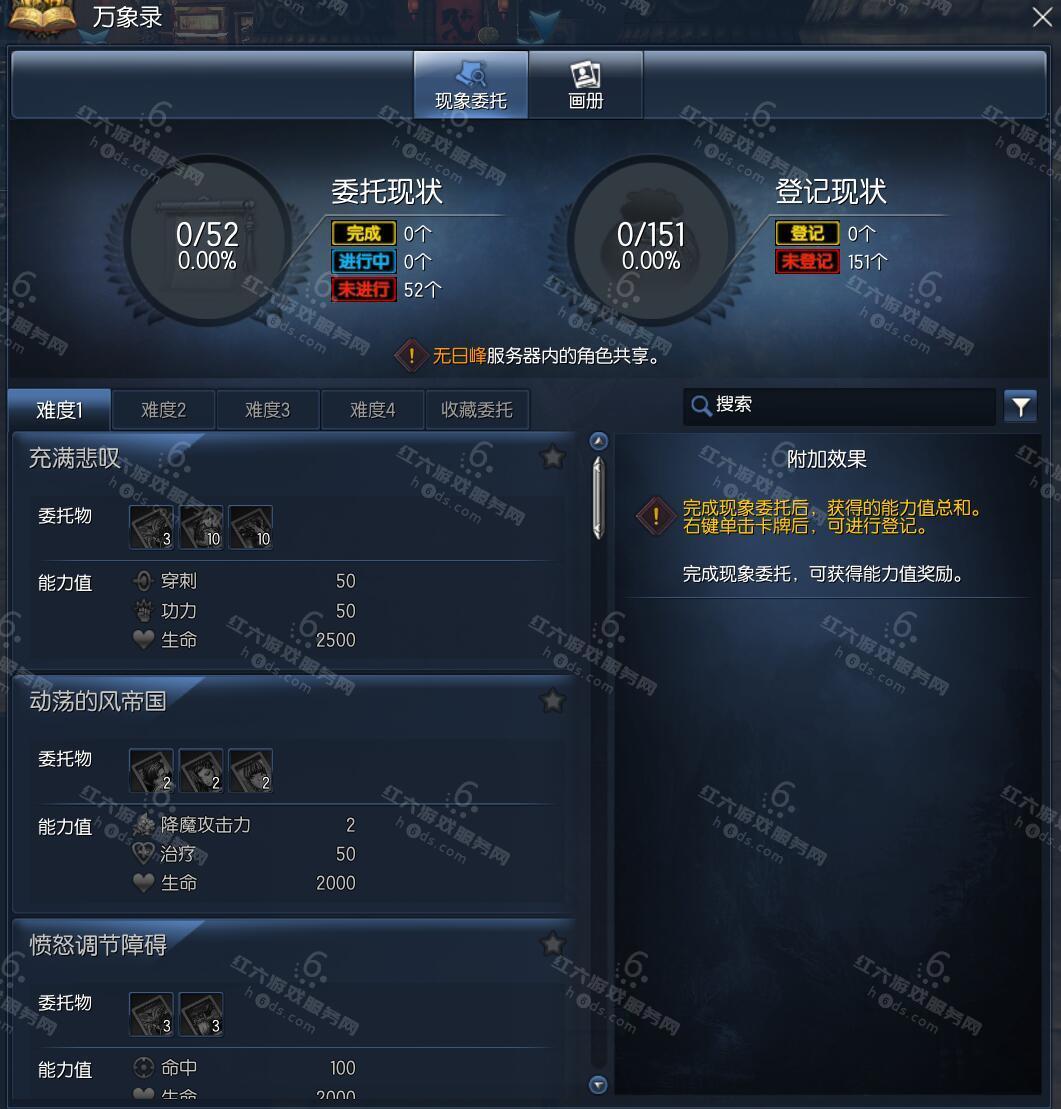
Task: Toggle favorite star for 充满悲叹 commission
Action: tap(552, 457)
